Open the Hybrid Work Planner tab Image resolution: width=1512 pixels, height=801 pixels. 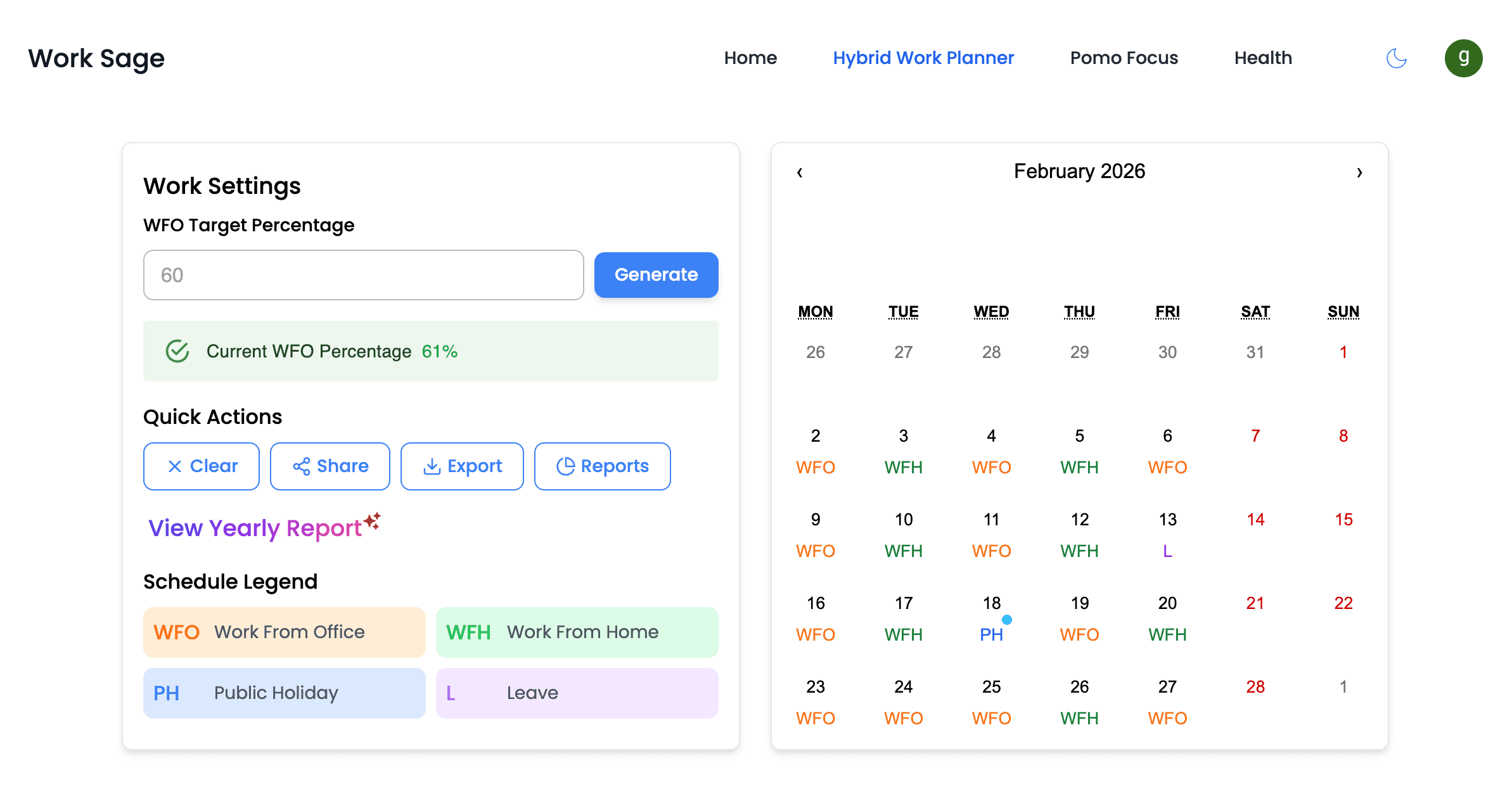coord(923,58)
